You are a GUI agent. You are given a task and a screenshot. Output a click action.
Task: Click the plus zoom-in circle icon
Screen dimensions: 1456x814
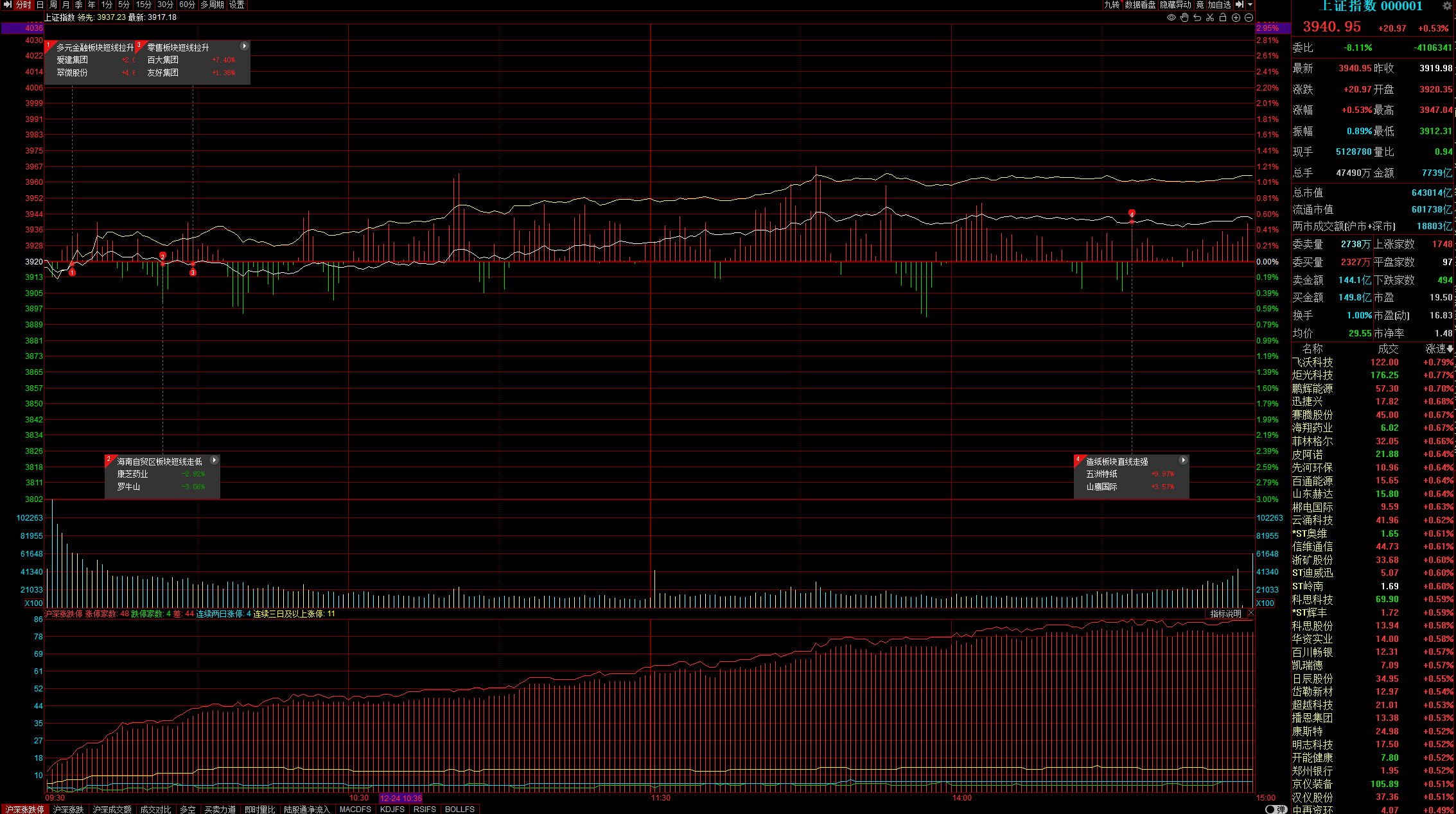1236,18
